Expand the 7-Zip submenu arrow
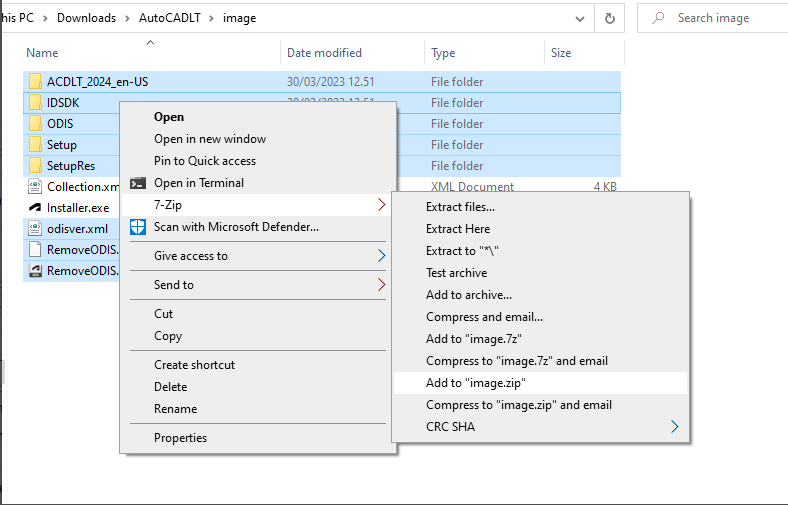This screenshot has height=505, width=788. (381, 205)
